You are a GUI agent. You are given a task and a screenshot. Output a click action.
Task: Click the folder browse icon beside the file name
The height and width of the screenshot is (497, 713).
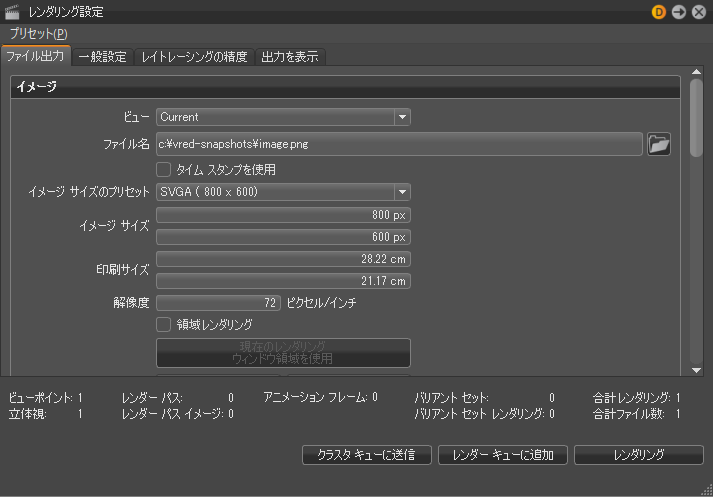click(x=658, y=144)
